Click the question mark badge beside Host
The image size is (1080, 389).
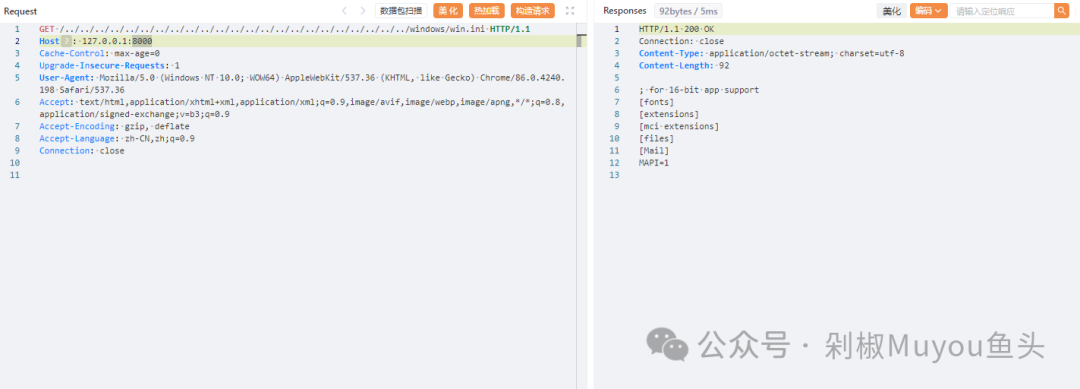(x=66, y=41)
